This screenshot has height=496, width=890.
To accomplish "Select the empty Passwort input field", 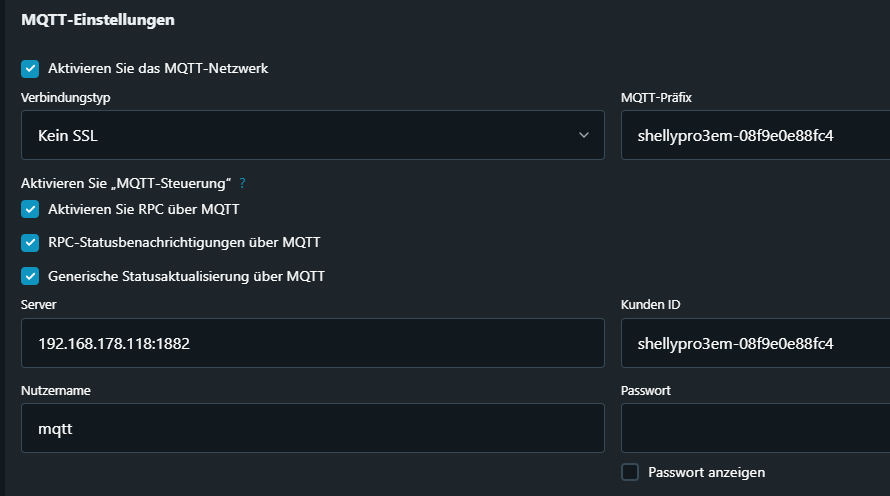I will point(755,428).
